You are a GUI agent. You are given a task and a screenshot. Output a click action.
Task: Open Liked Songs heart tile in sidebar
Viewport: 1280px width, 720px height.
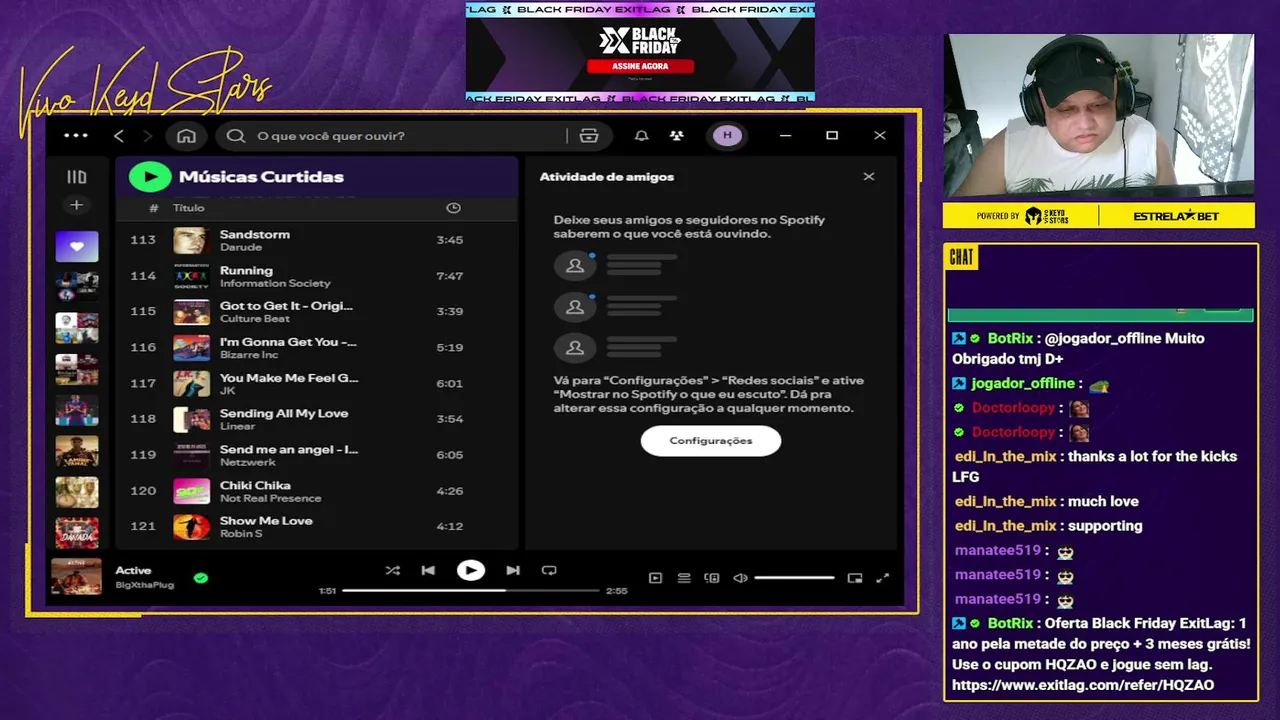pos(77,247)
